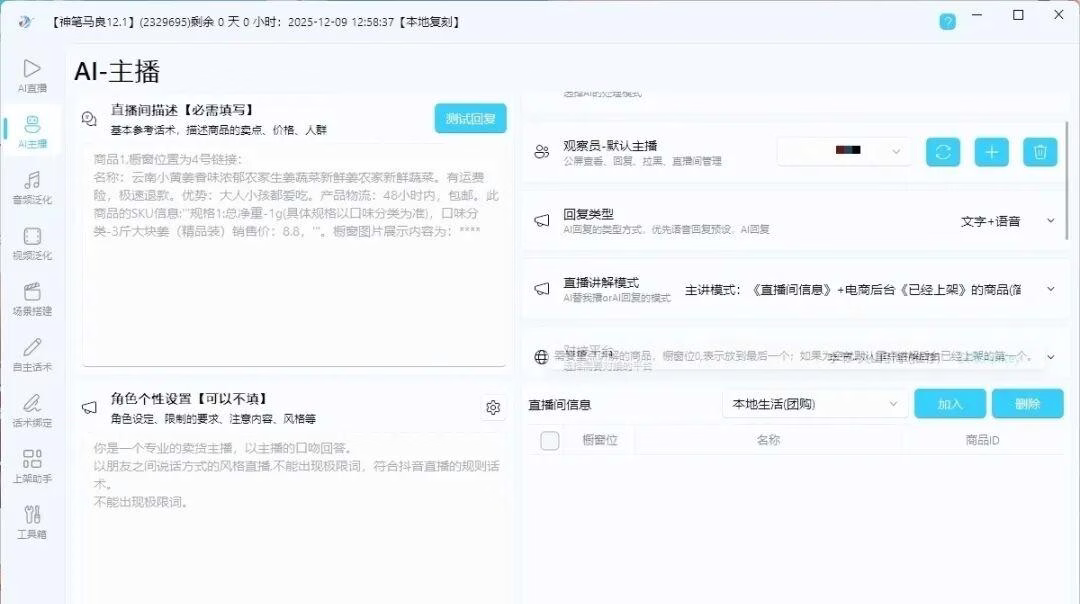Click the refresh observer button

943,152
